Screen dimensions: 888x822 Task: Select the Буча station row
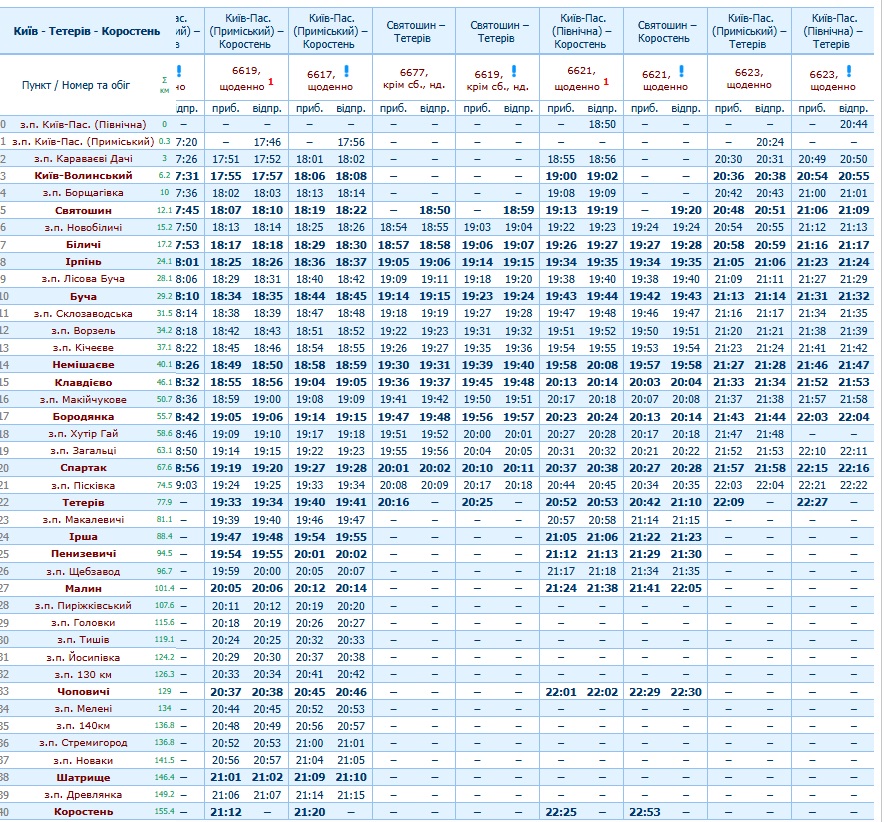(x=82, y=297)
